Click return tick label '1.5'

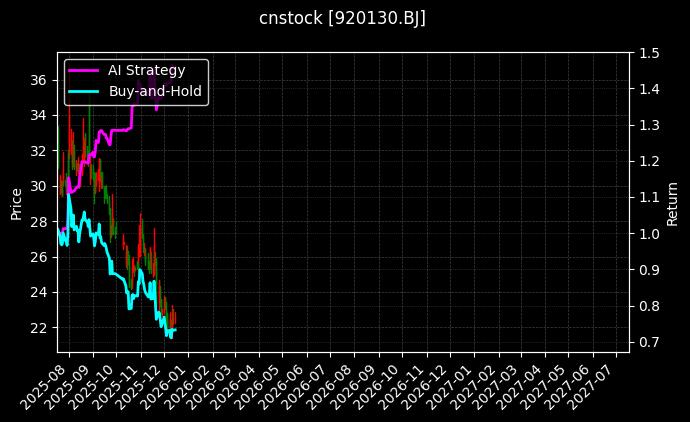pos(649,54)
